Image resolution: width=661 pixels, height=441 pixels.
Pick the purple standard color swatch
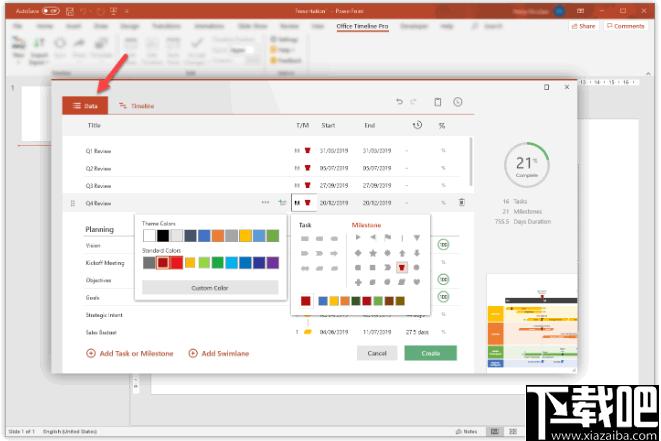(x=273, y=263)
